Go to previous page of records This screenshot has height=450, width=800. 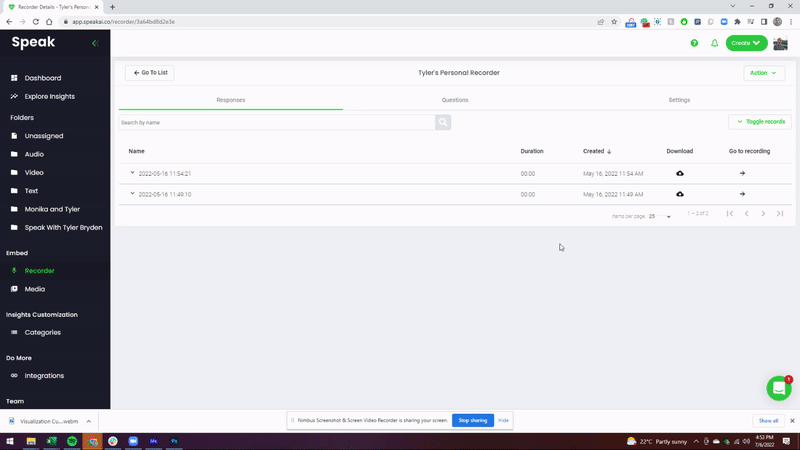(x=746, y=214)
